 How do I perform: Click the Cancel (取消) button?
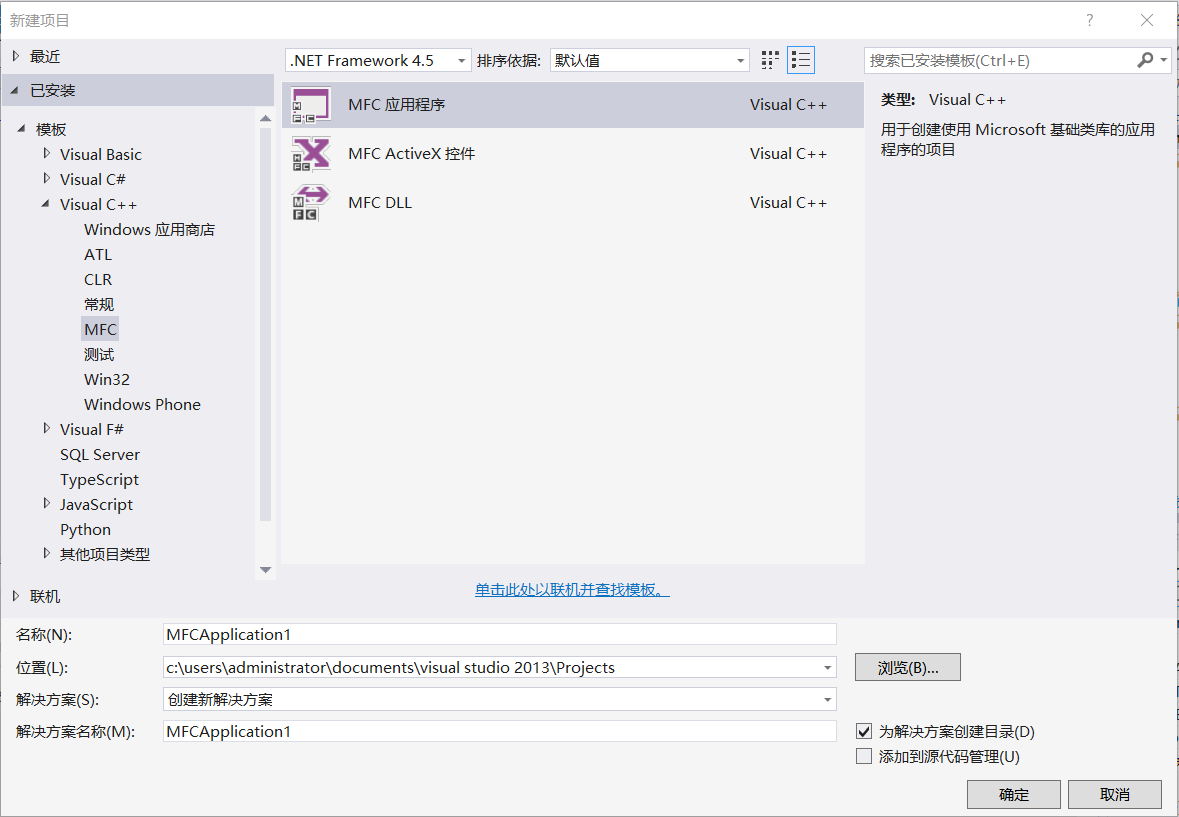coord(1114,794)
